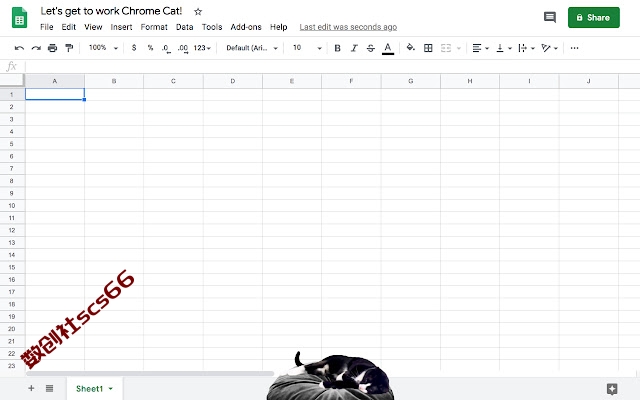Viewport: 640px width, 400px height.
Task: Select row 17 header
Action: (12, 292)
